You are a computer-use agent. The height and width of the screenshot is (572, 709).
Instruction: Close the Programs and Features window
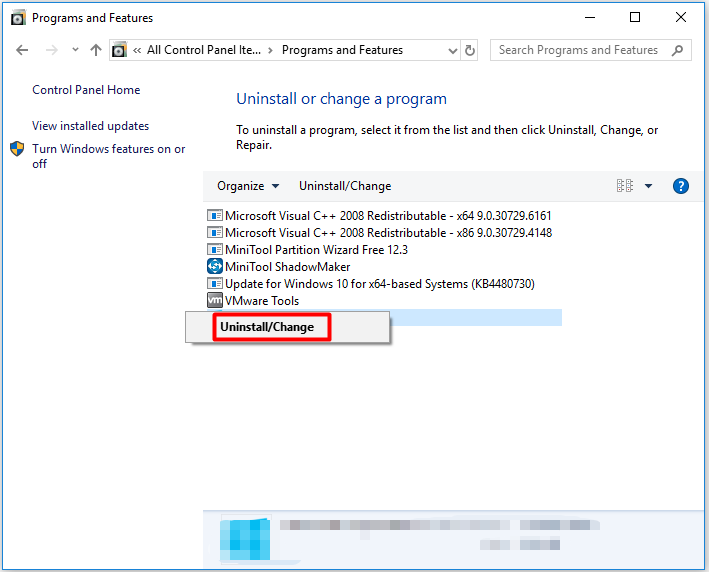click(x=681, y=17)
